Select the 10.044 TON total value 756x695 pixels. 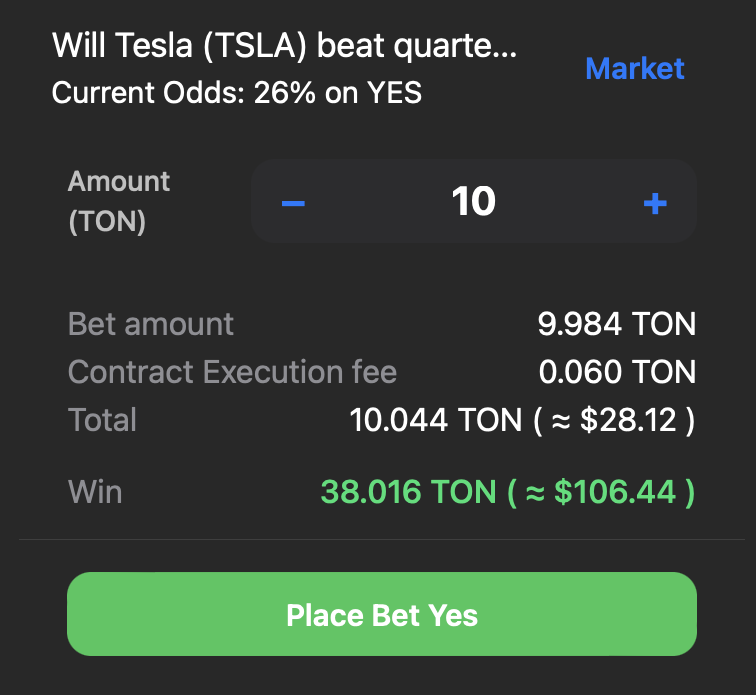436,420
